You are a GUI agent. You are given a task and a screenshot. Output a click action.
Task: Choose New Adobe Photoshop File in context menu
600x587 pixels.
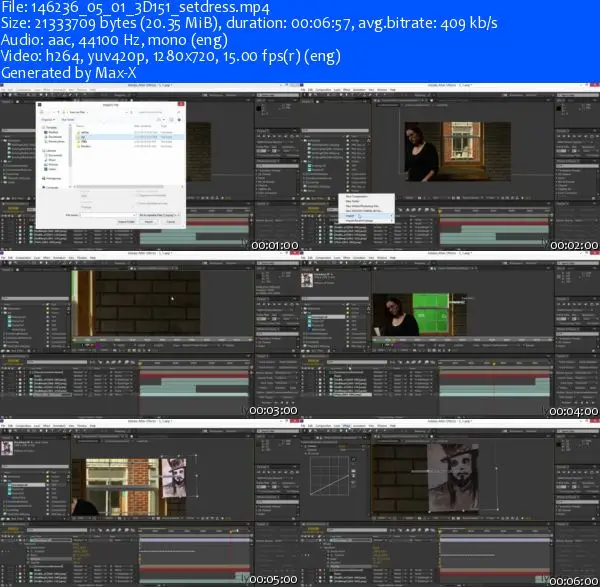point(362,206)
